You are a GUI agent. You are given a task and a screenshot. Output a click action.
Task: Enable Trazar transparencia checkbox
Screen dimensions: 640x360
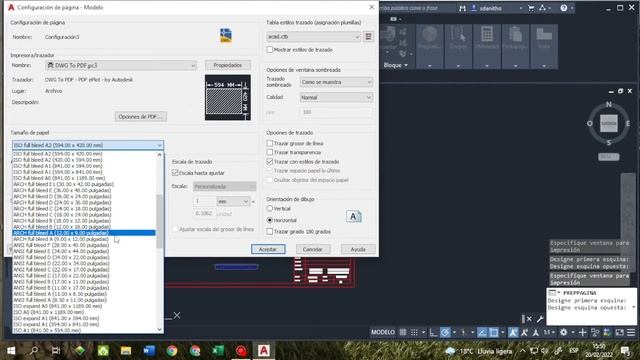(x=269, y=152)
